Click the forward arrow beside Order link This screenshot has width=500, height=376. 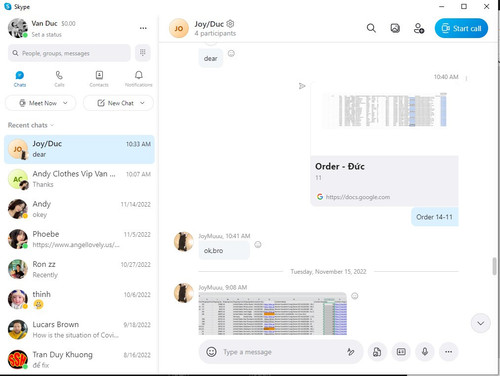[302, 86]
